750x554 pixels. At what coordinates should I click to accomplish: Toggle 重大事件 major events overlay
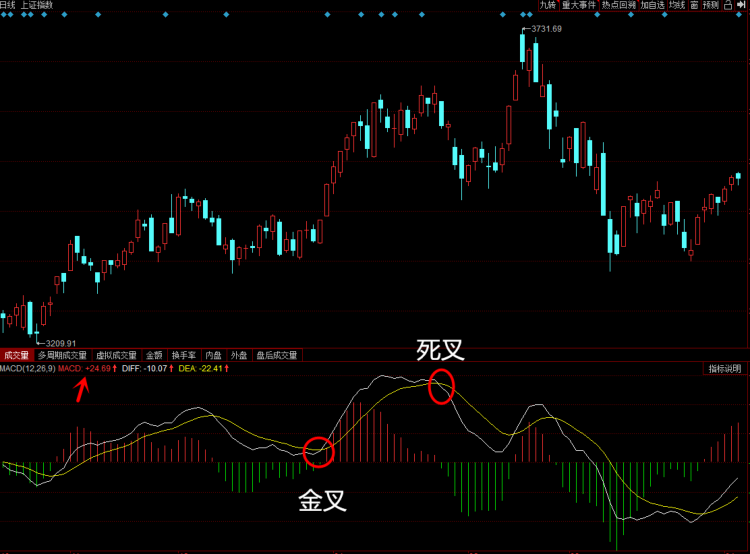(577, 5)
